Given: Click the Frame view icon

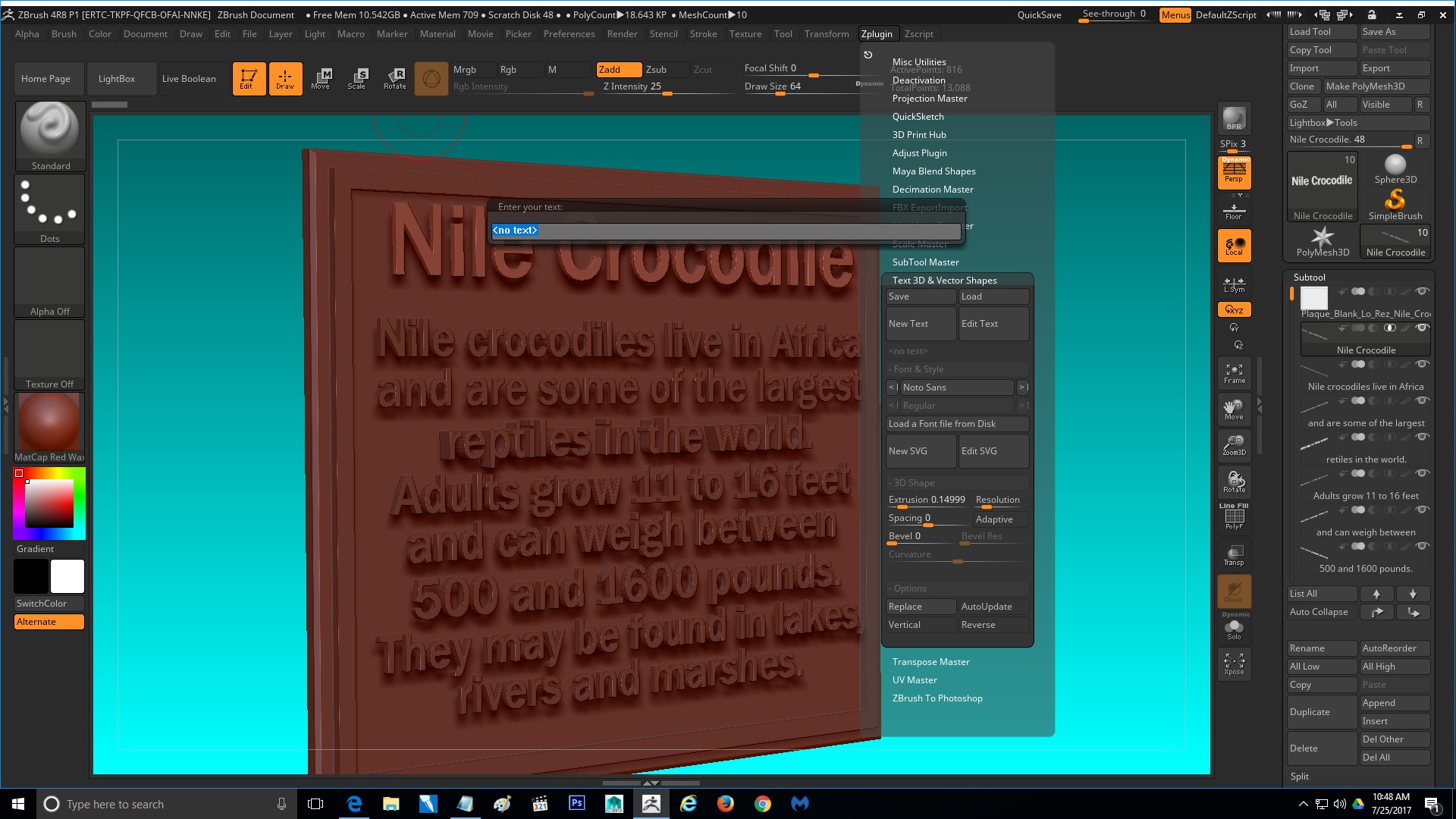Looking at the screenshot, I should coord(1234,373).
